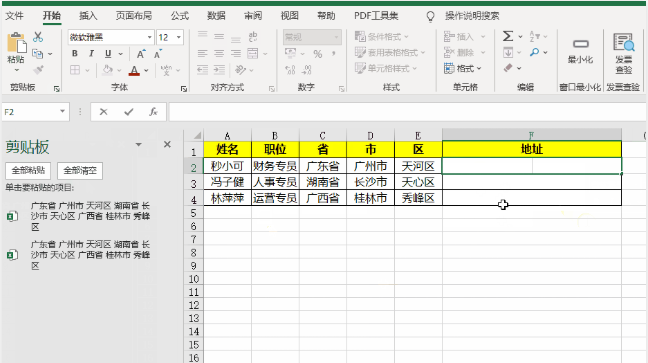This screenshot has height=363, width=648.
Task: Align text to top
Action: pyautogui.click(x=202, y=36)
